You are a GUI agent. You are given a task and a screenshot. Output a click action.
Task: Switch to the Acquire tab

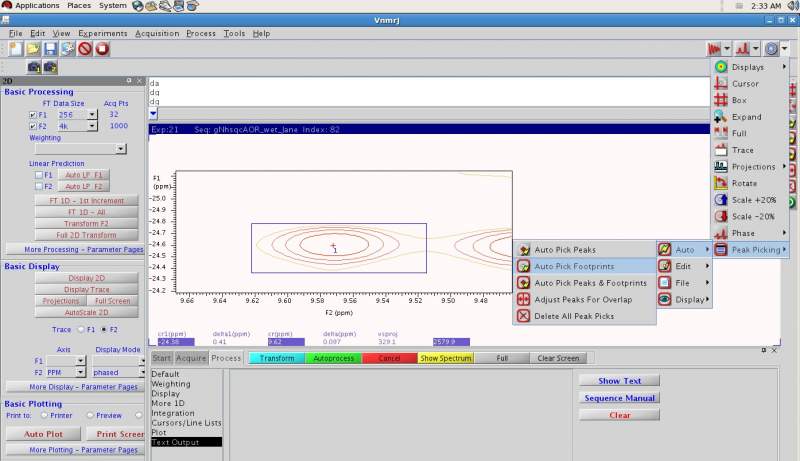[192, 358]
